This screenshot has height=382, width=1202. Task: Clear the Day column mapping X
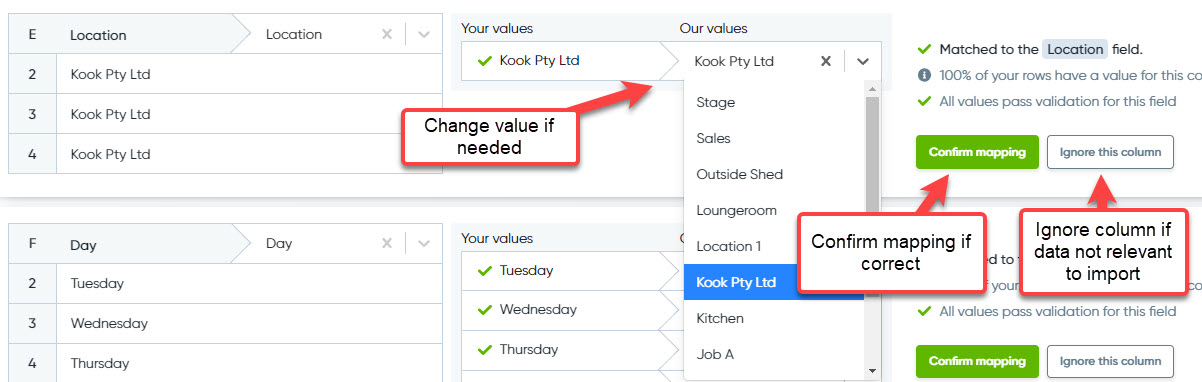(x=387, y=244)
